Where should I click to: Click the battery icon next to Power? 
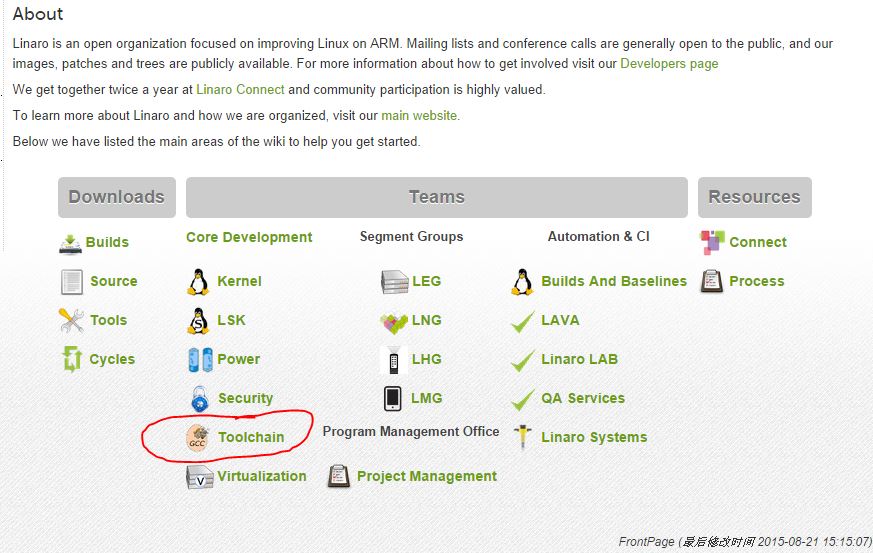click(200, 360)
